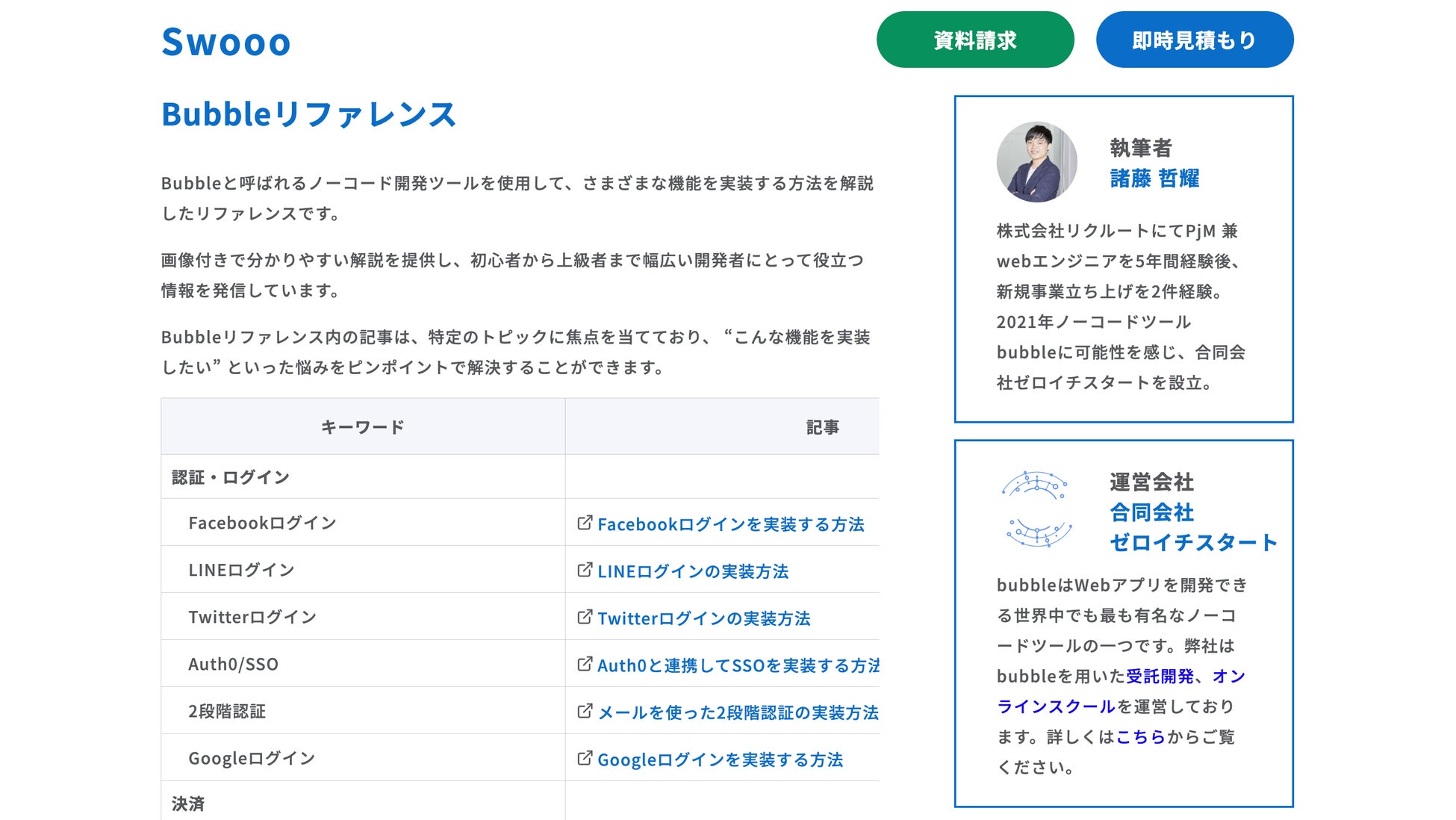Viewport: 1456px width, 820px height.
Task: Click external-link icon beside Auth0 SSO article
Action: (x=585, y=664)
